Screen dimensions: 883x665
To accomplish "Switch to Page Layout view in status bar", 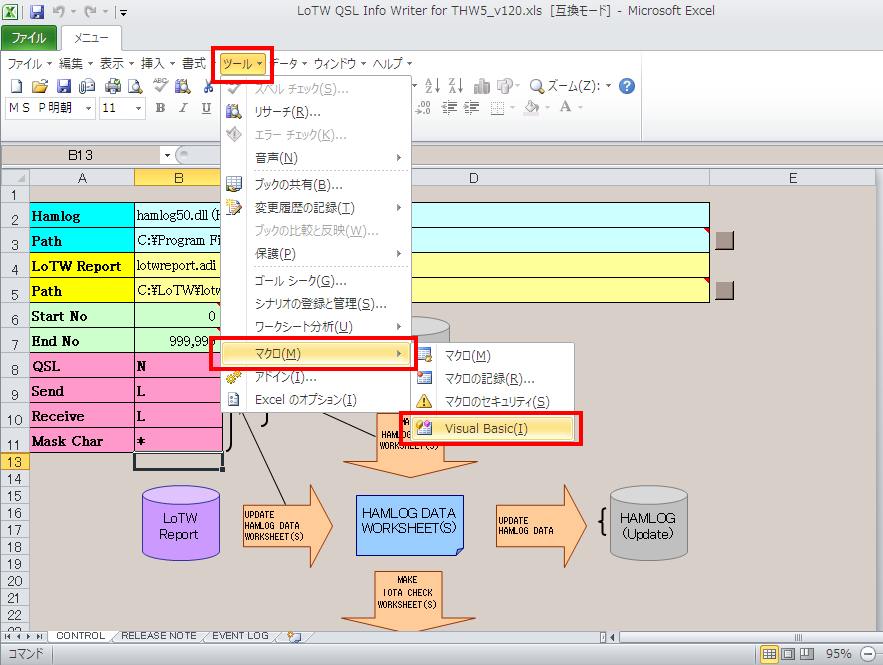I will tap(788, 654).
